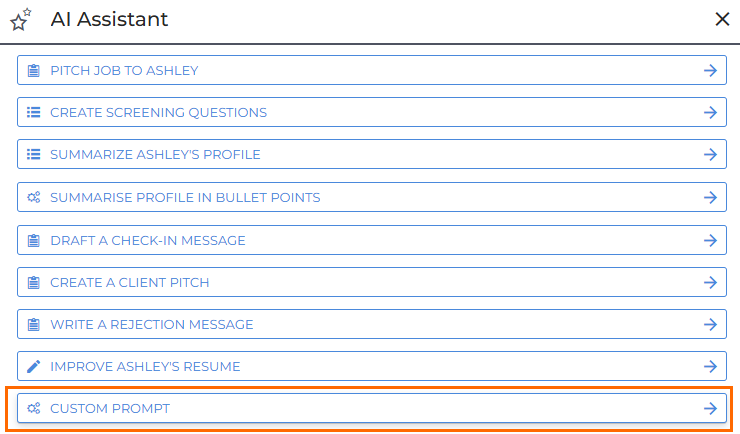
Task: Click gears icon beside Custom Prompt
Action: click(x=34, y=409)
